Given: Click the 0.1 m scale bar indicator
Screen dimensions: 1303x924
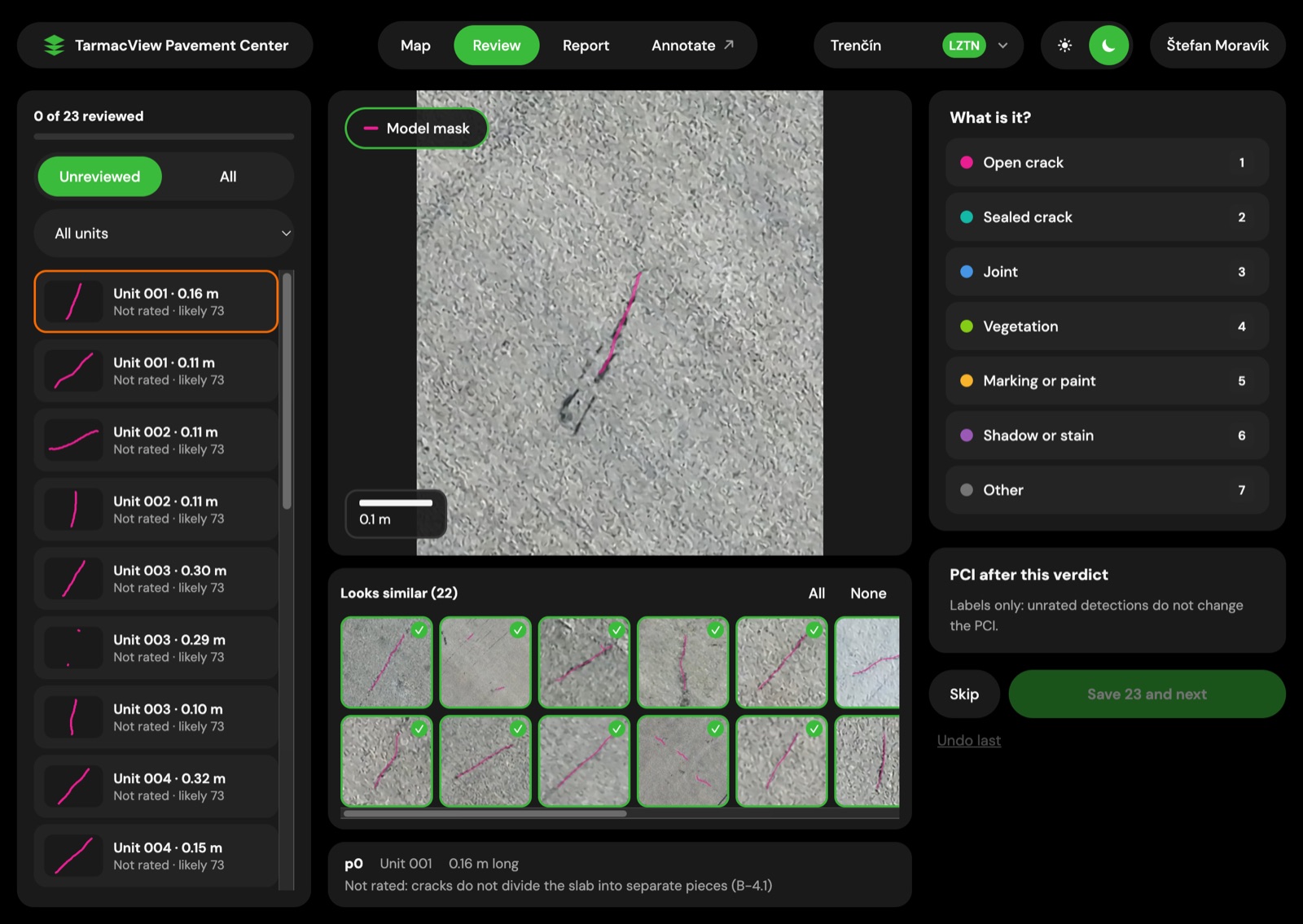Looking at the screenshot, I should click(x=396, y=513).
